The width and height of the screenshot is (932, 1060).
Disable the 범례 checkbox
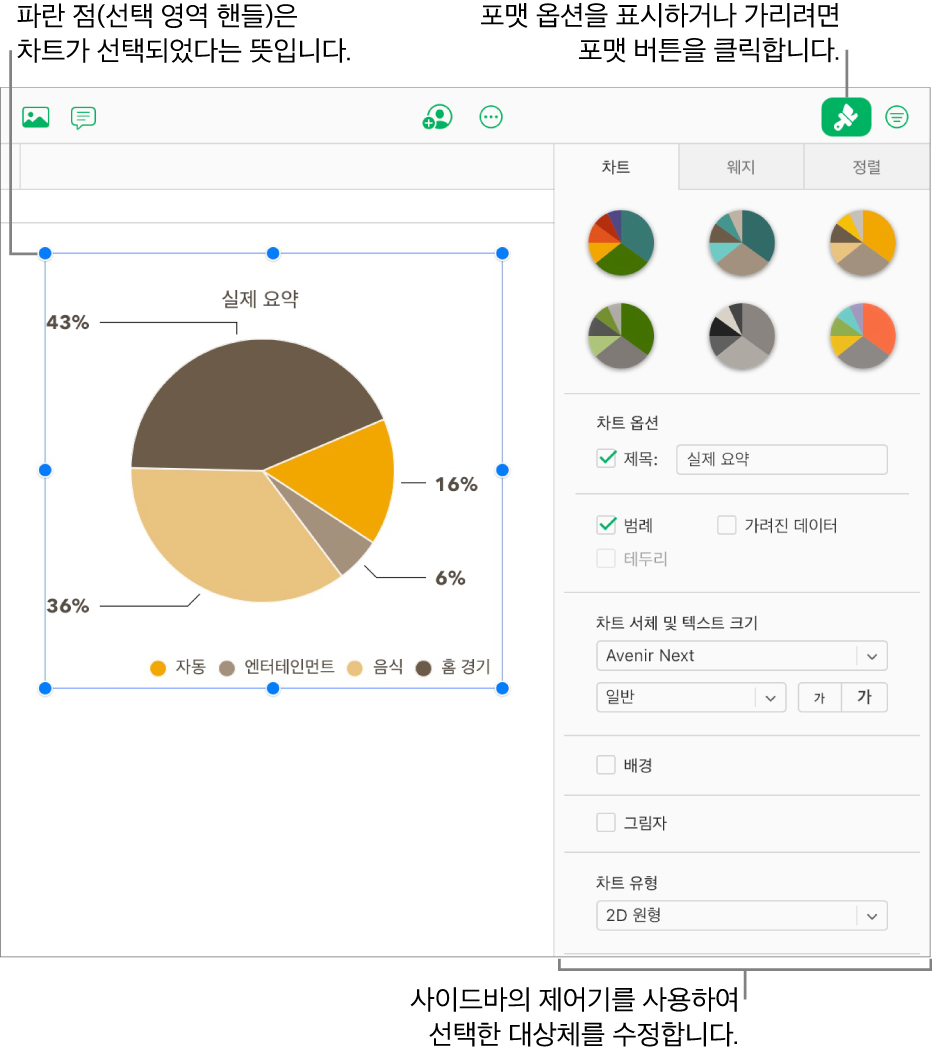(x=606, y=524)
